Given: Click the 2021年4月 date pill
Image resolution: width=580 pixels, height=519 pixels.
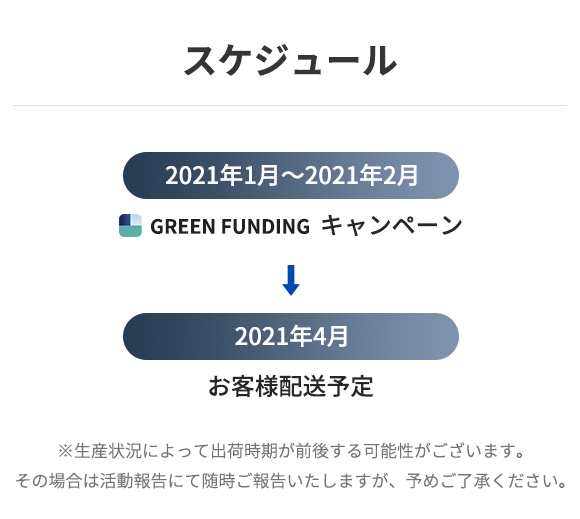Looking at the screenshot, I should click(291, 336).
